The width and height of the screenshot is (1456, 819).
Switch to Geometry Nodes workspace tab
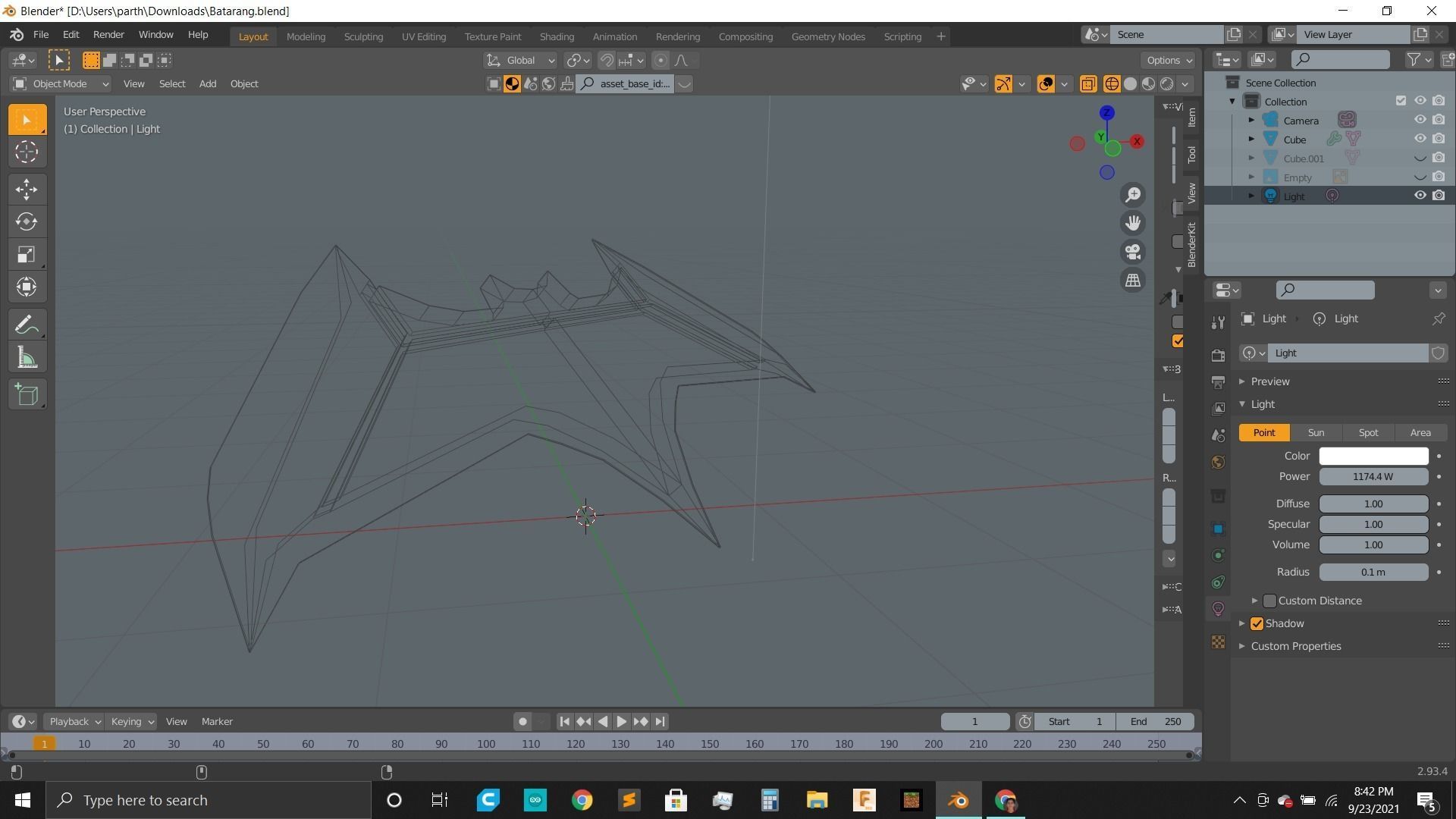[x=828, y=36]
